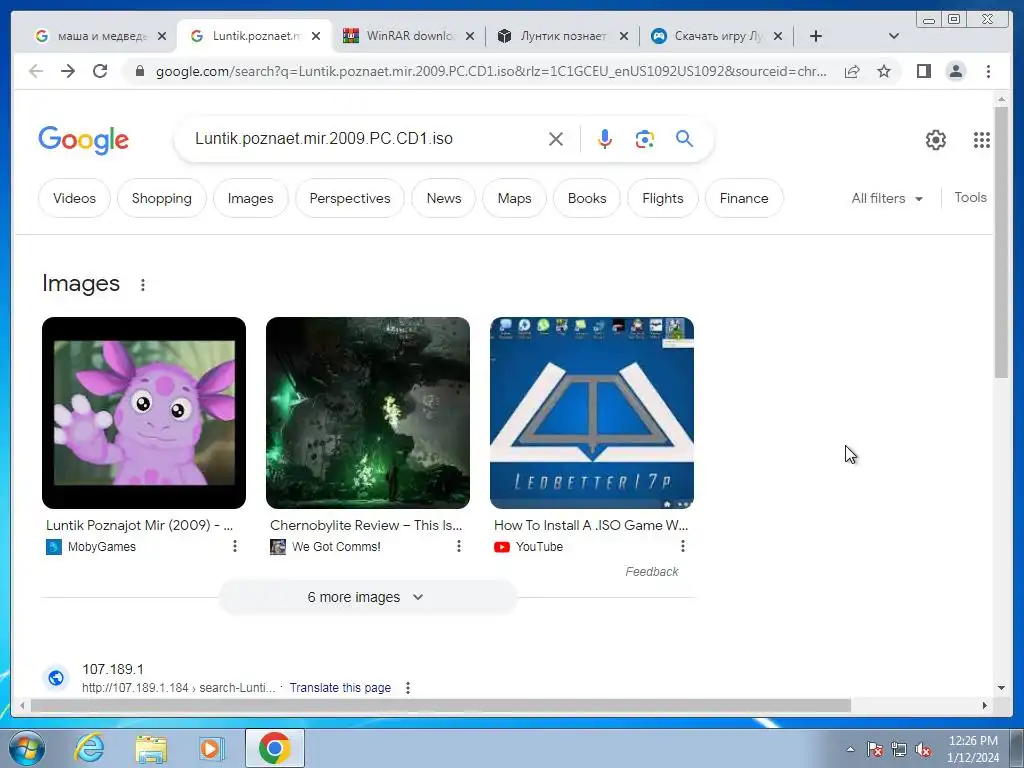Bookmark this tab with star
The width and height of the screenshot is (1024, 768).
[x=884, y=71]
